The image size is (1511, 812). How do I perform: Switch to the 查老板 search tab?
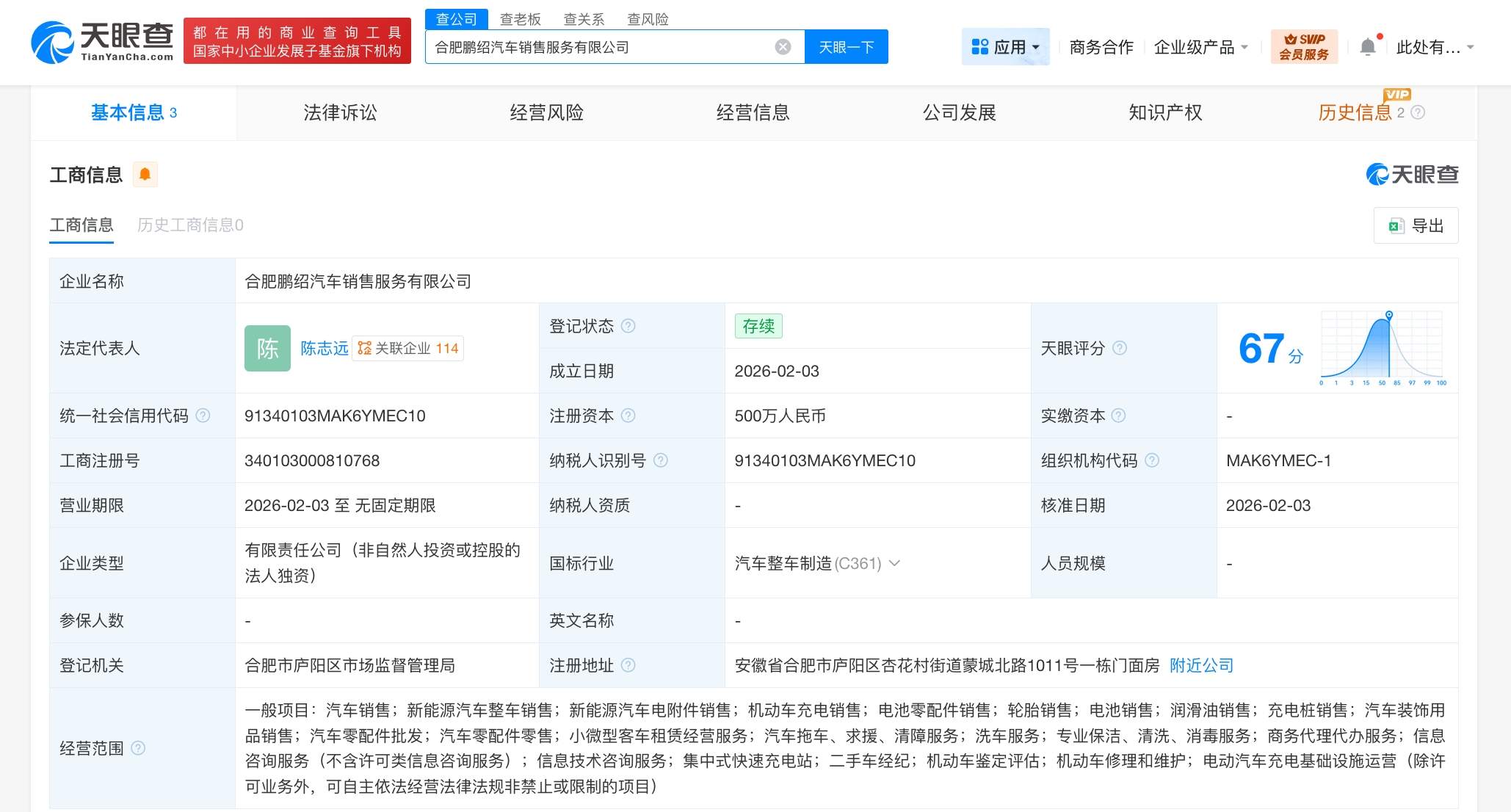(520, 19)
